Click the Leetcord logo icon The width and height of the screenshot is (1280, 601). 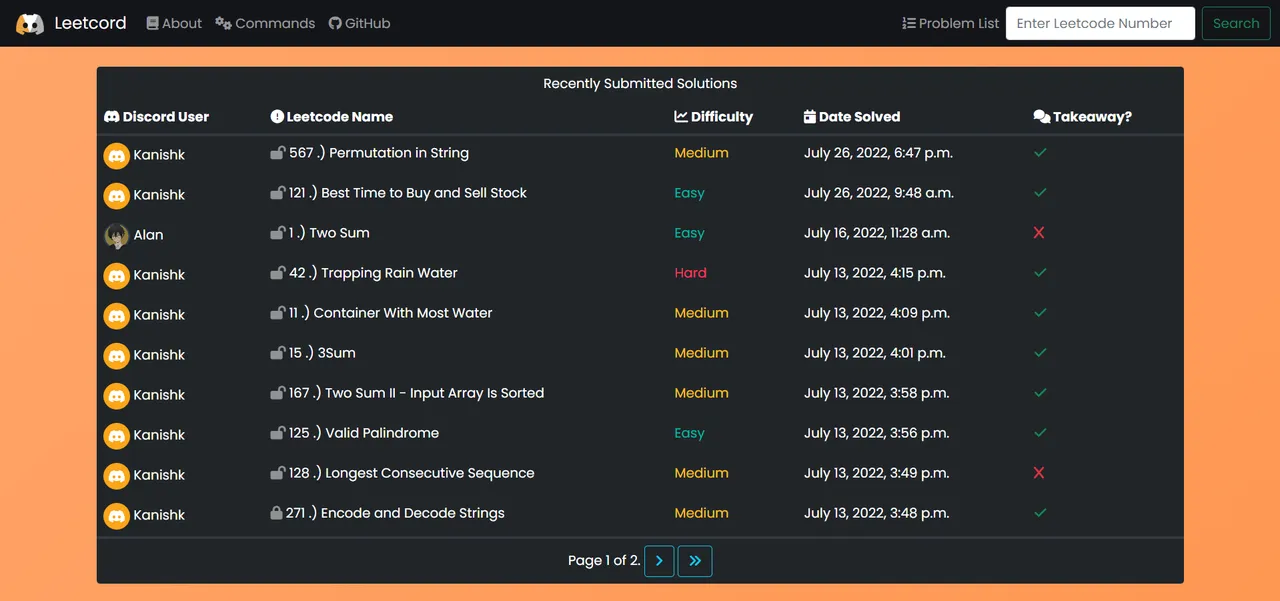[30, 24]
